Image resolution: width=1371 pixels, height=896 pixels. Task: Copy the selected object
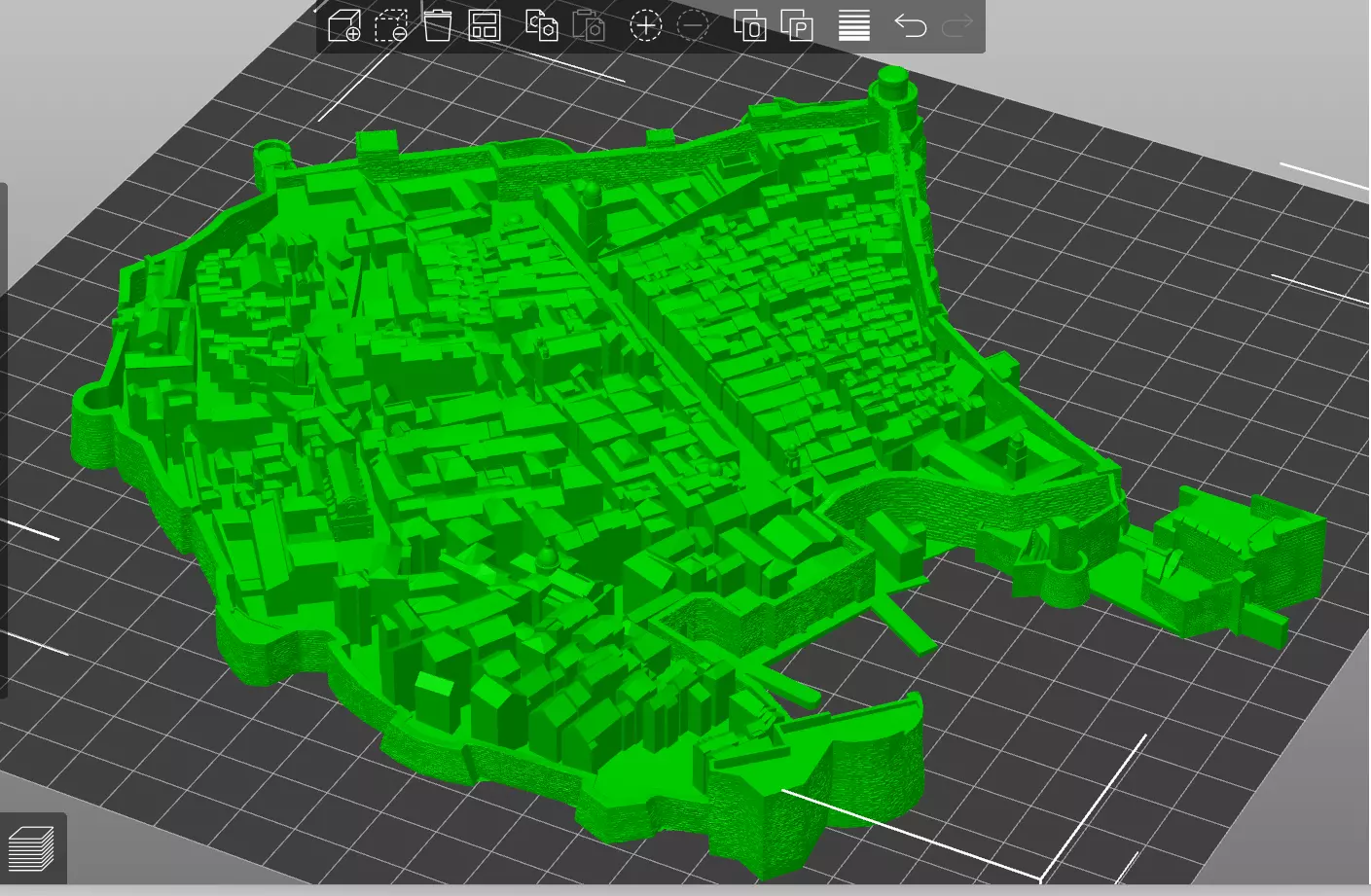pos(542,25)
